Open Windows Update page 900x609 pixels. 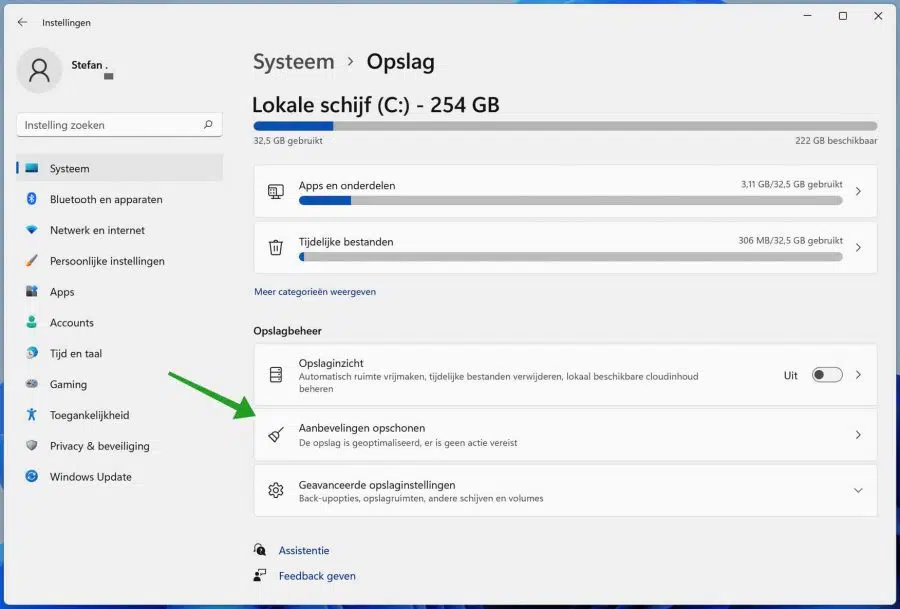point(119,476)
